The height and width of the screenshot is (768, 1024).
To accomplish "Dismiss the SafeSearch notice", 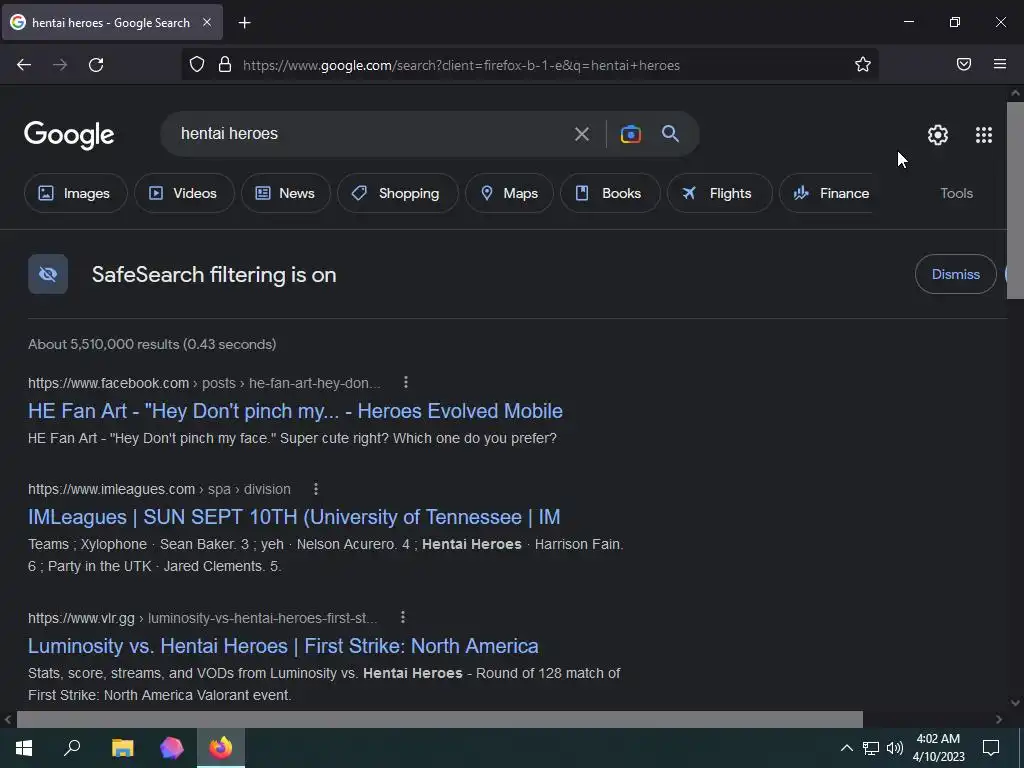I will tap(955, 274).
